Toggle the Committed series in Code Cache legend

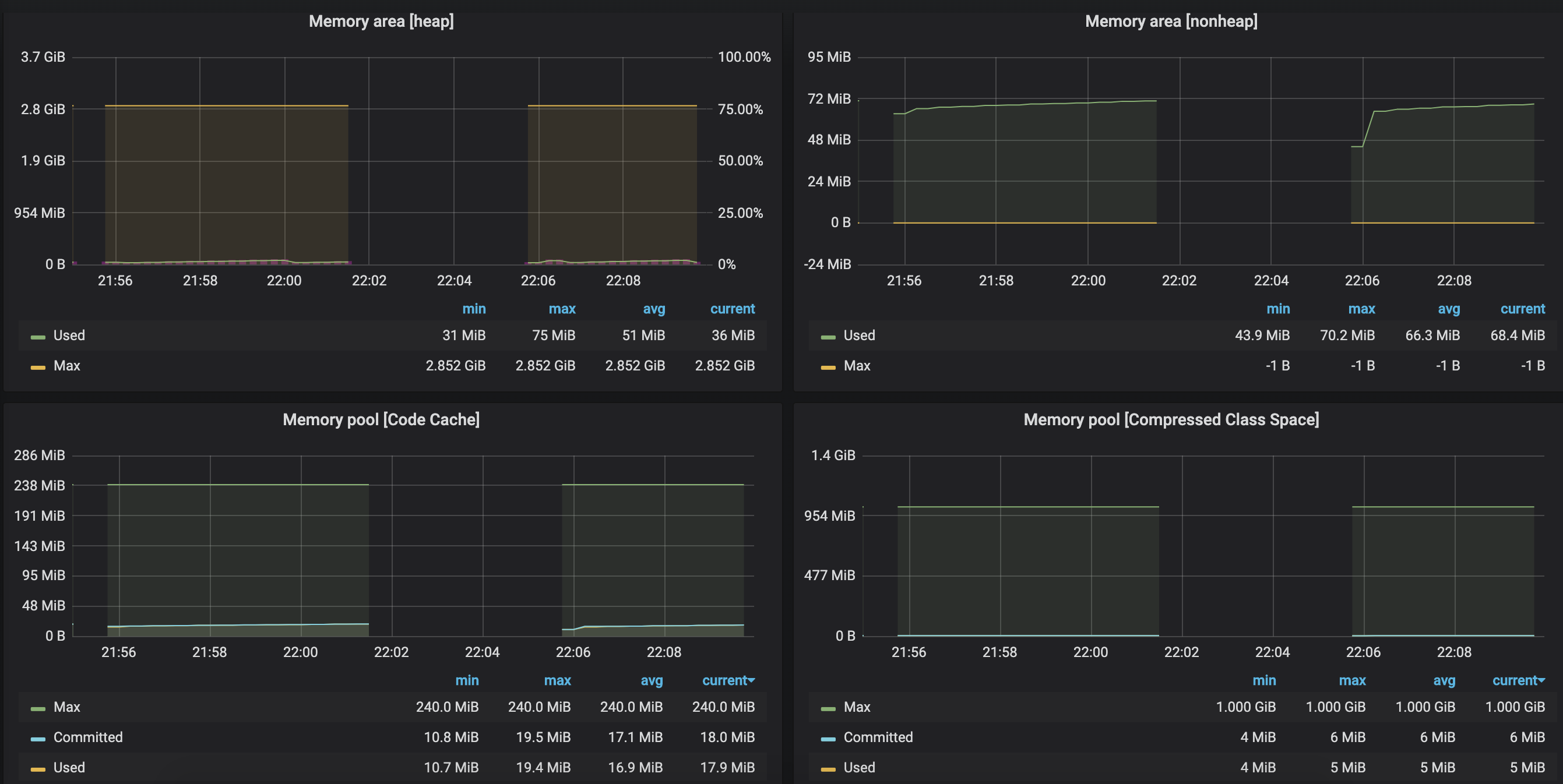pos(87,737)
